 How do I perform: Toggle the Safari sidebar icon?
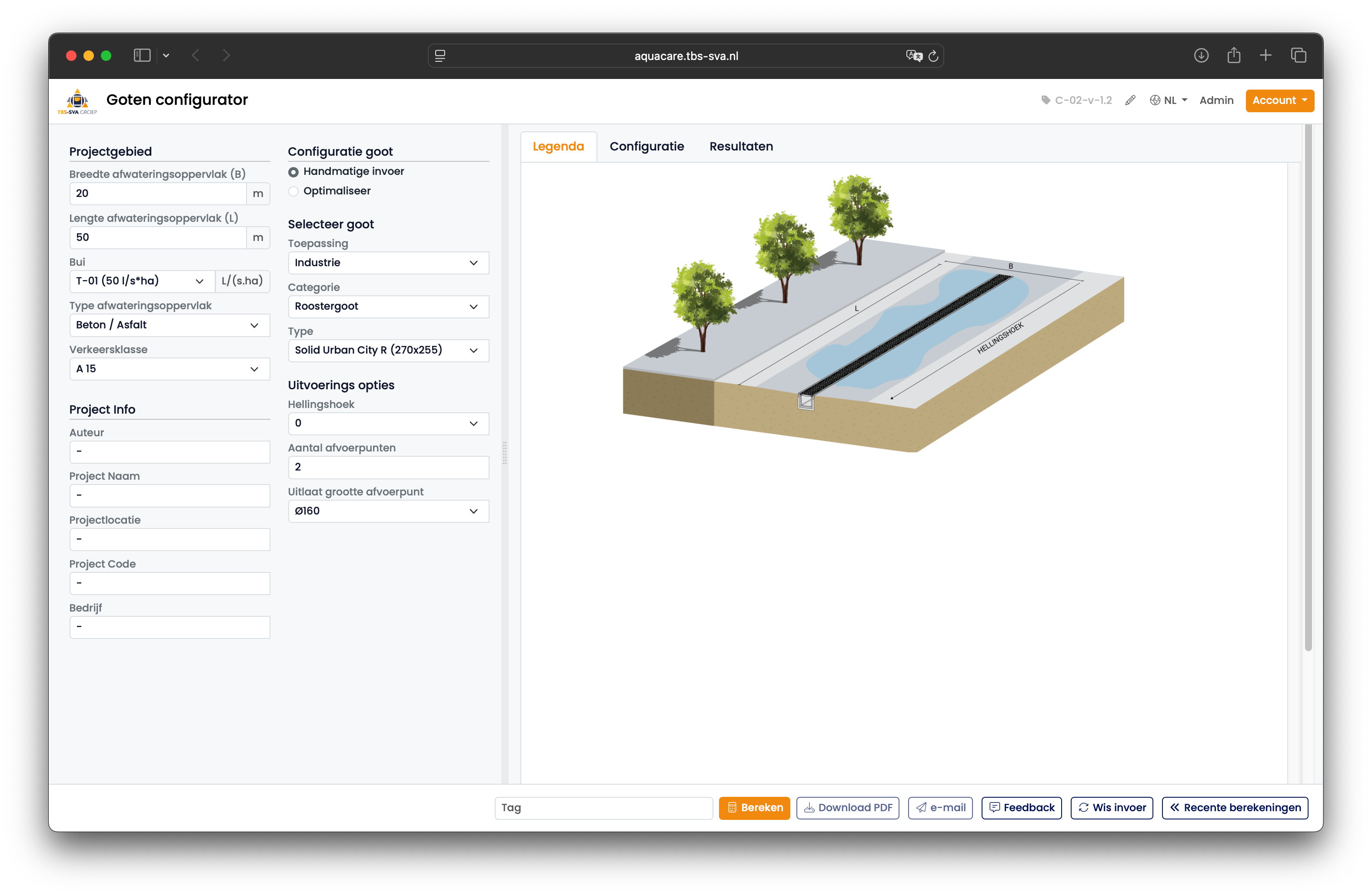pos(142,55)
